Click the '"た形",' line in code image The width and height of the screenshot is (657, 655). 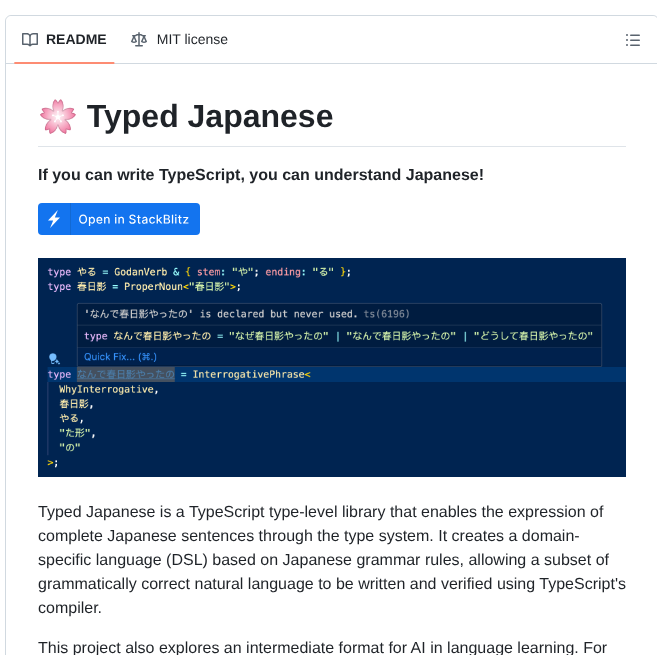click(x=77, y=433)
